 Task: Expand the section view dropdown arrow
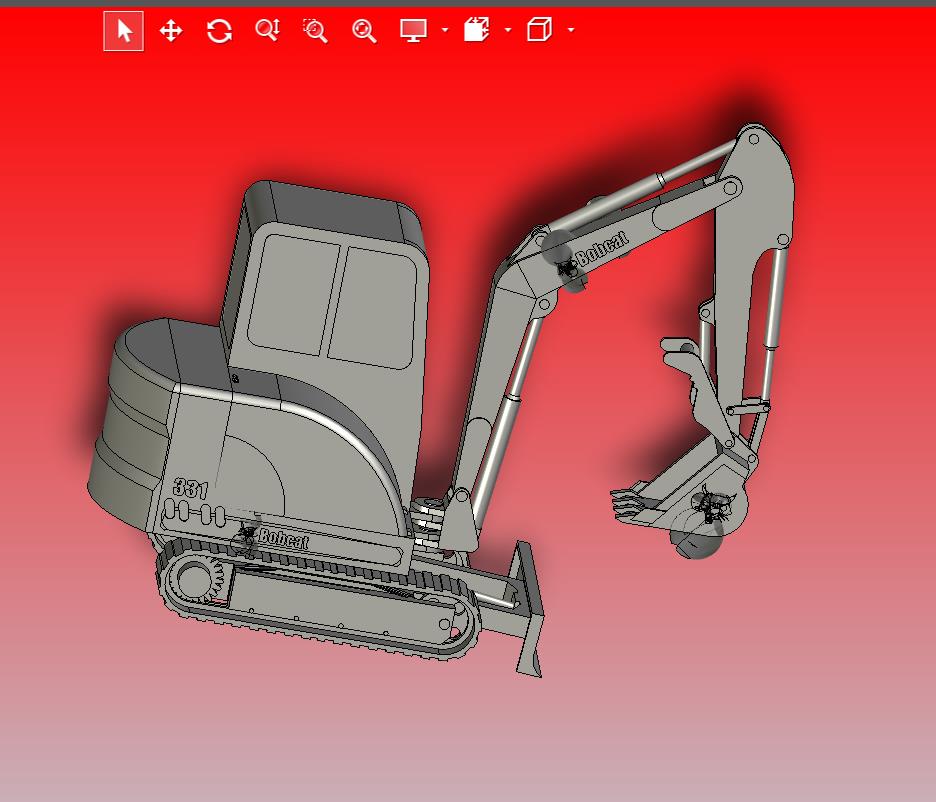(508, 29)
